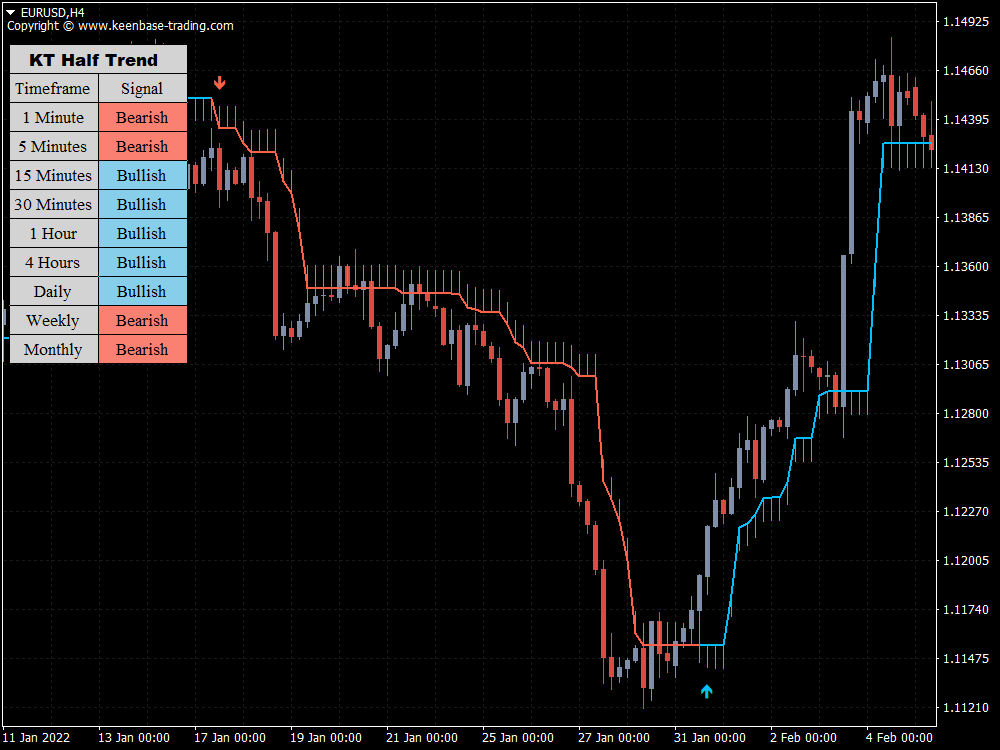Click the 1.13865 price axis label

966,217
